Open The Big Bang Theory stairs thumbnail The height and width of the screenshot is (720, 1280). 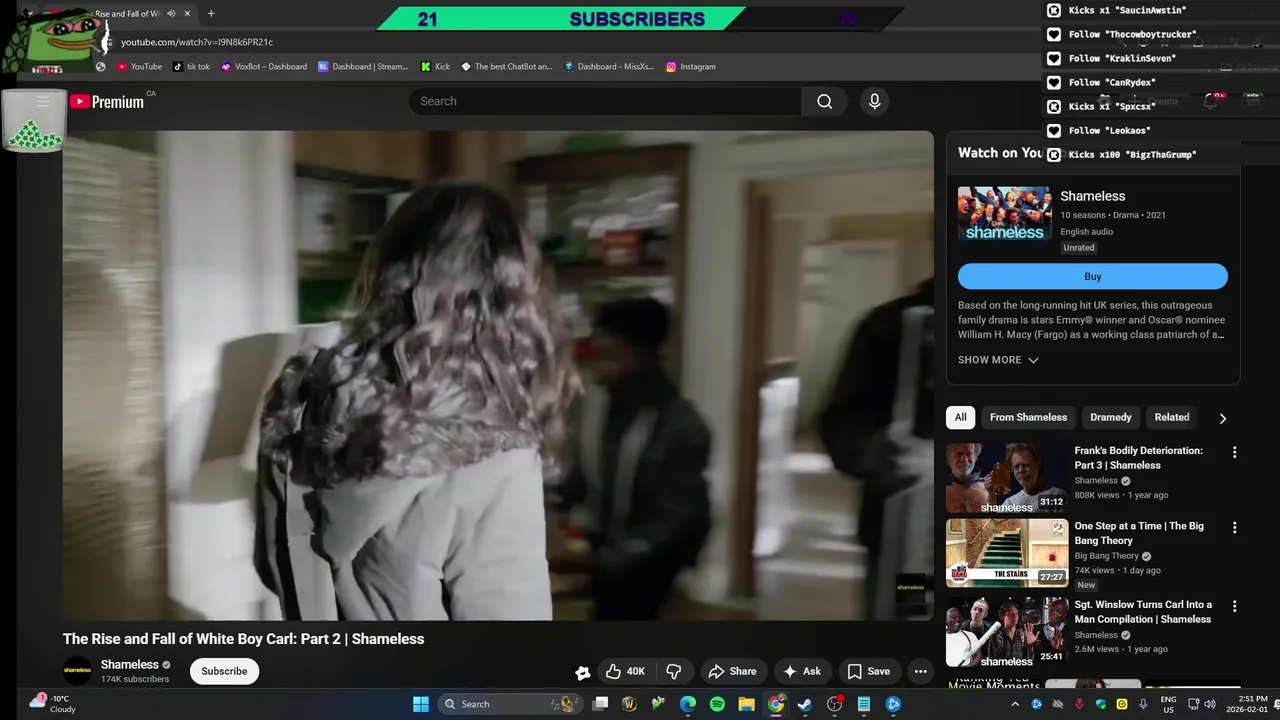[1007, 553]
